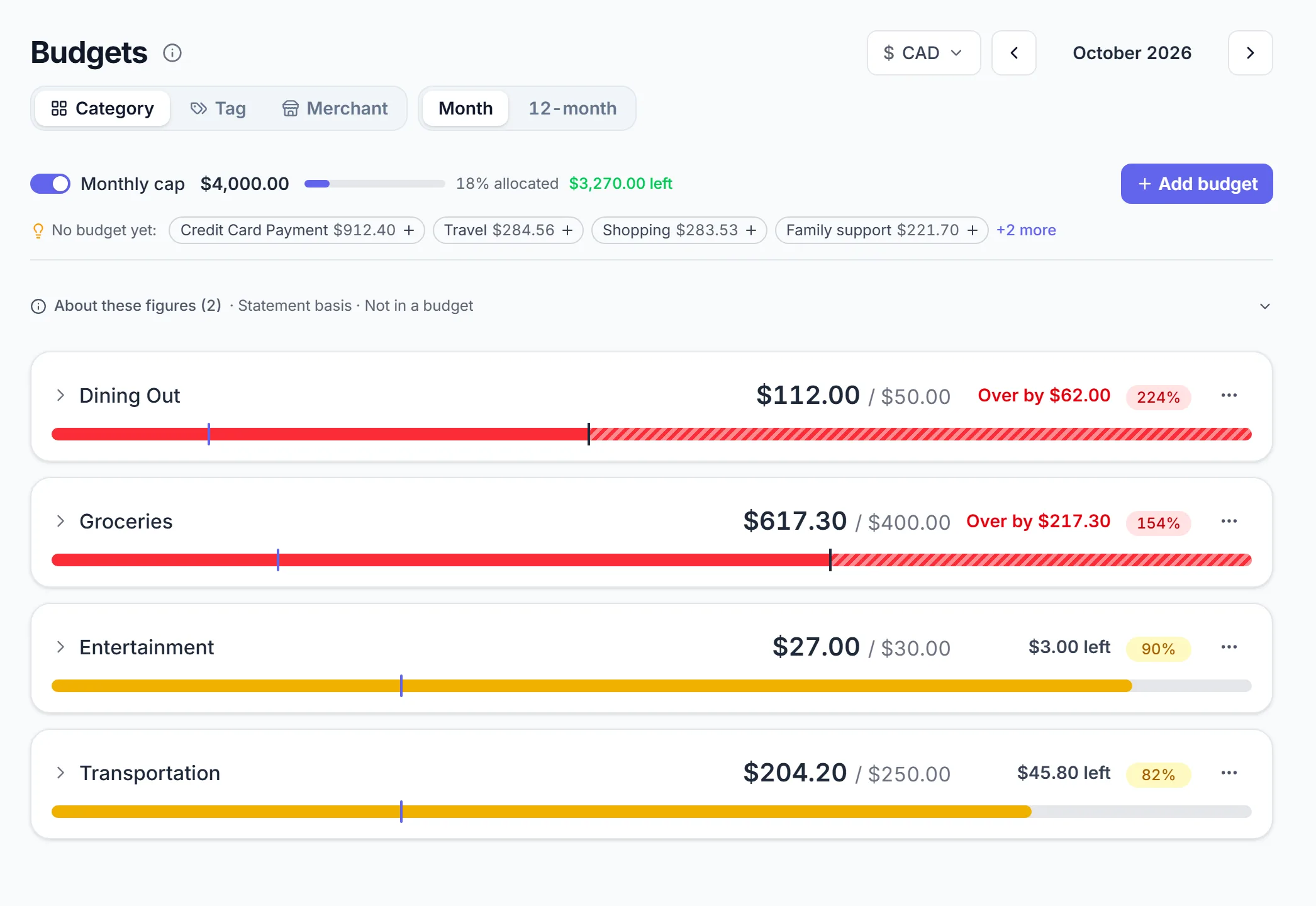
Task: Add budget for Credit Card Payment plus icon
Action: click(x=409, y=230)
